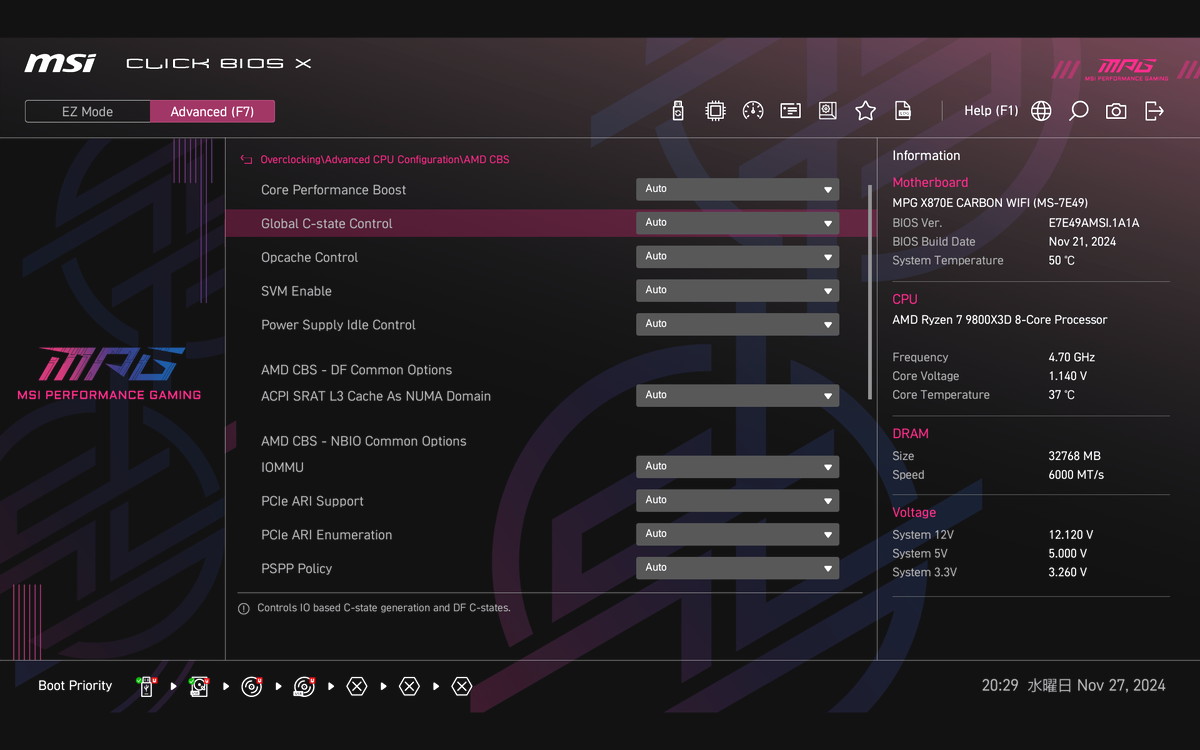The width and height of the screenshot is (1200, 750).
Task: Click the BIOS version E7E49AMSI.1A1A
Action: 1093,223
